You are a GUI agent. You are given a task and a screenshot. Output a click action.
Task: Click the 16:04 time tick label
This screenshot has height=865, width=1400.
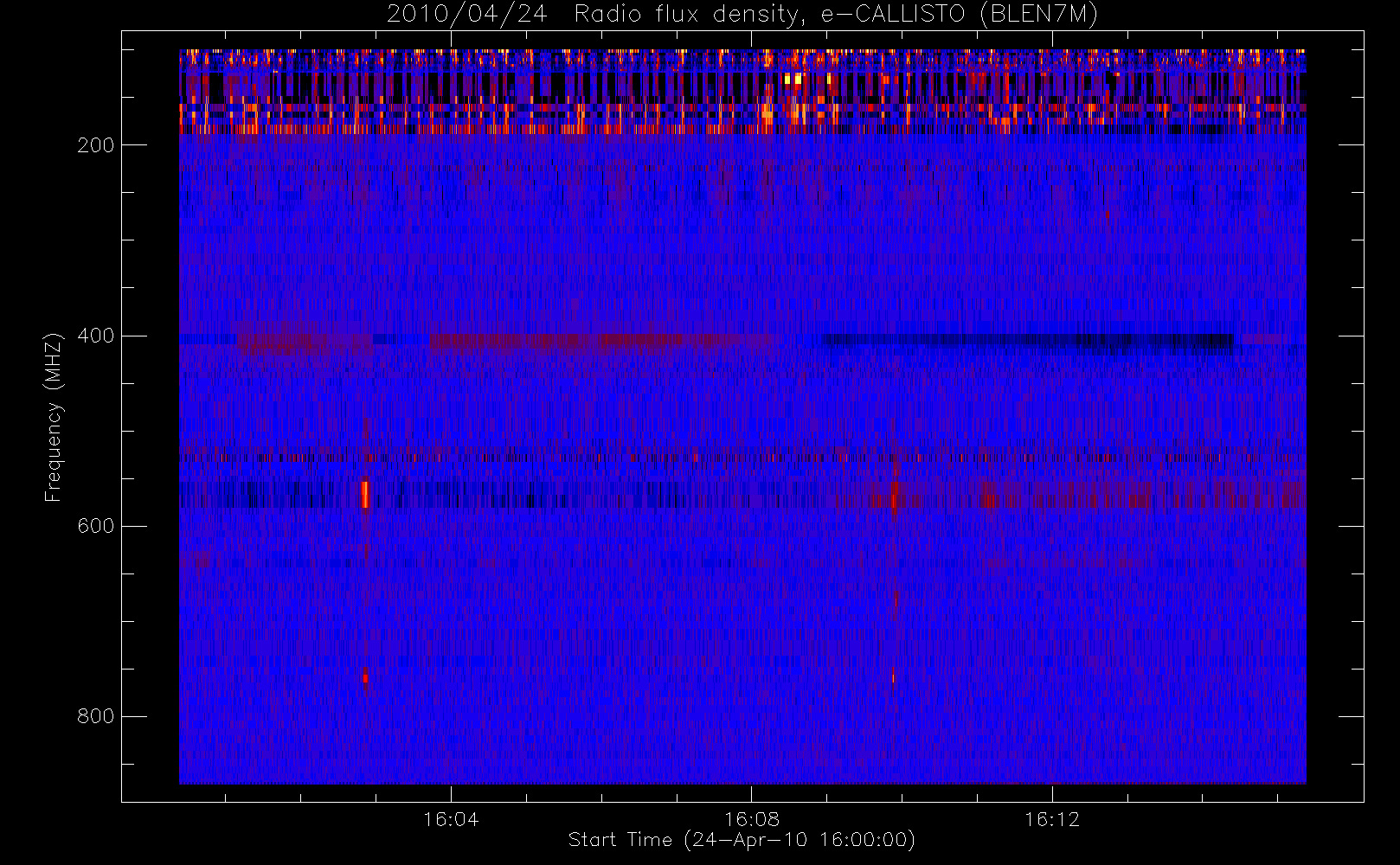[x=451, y=819]
